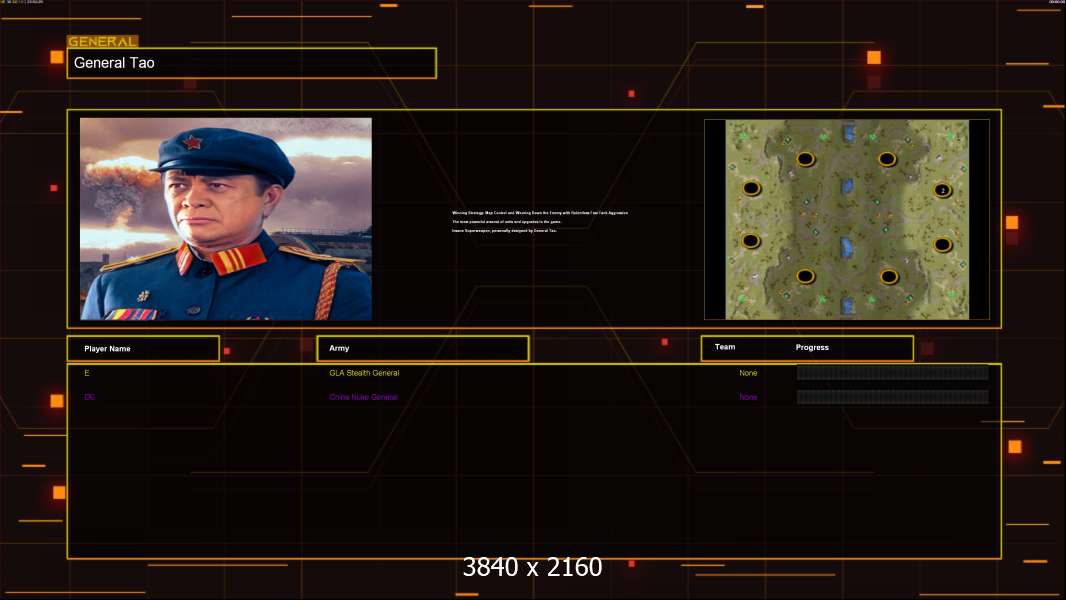Select start position marker numbered 2 on map
This screenshot has height=600, width=1066.
[942, 190]
